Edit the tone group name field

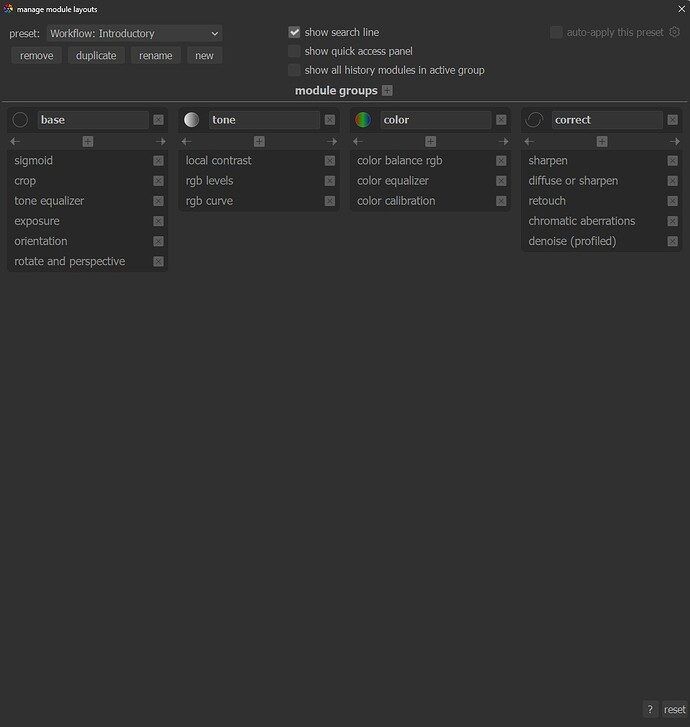(264, 120)
